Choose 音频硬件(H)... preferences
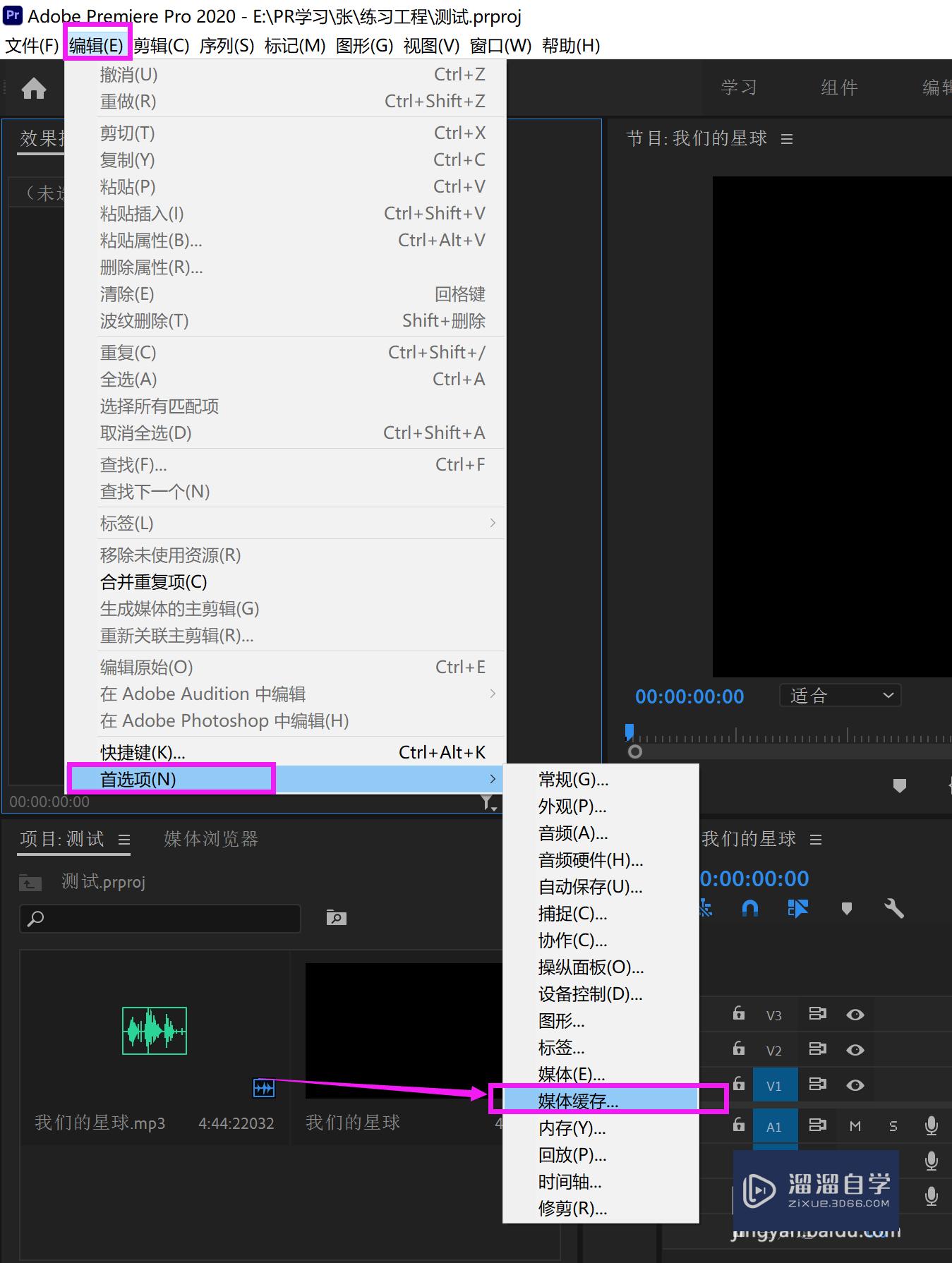Viewport: 952px width, 1263px height. 601,859
